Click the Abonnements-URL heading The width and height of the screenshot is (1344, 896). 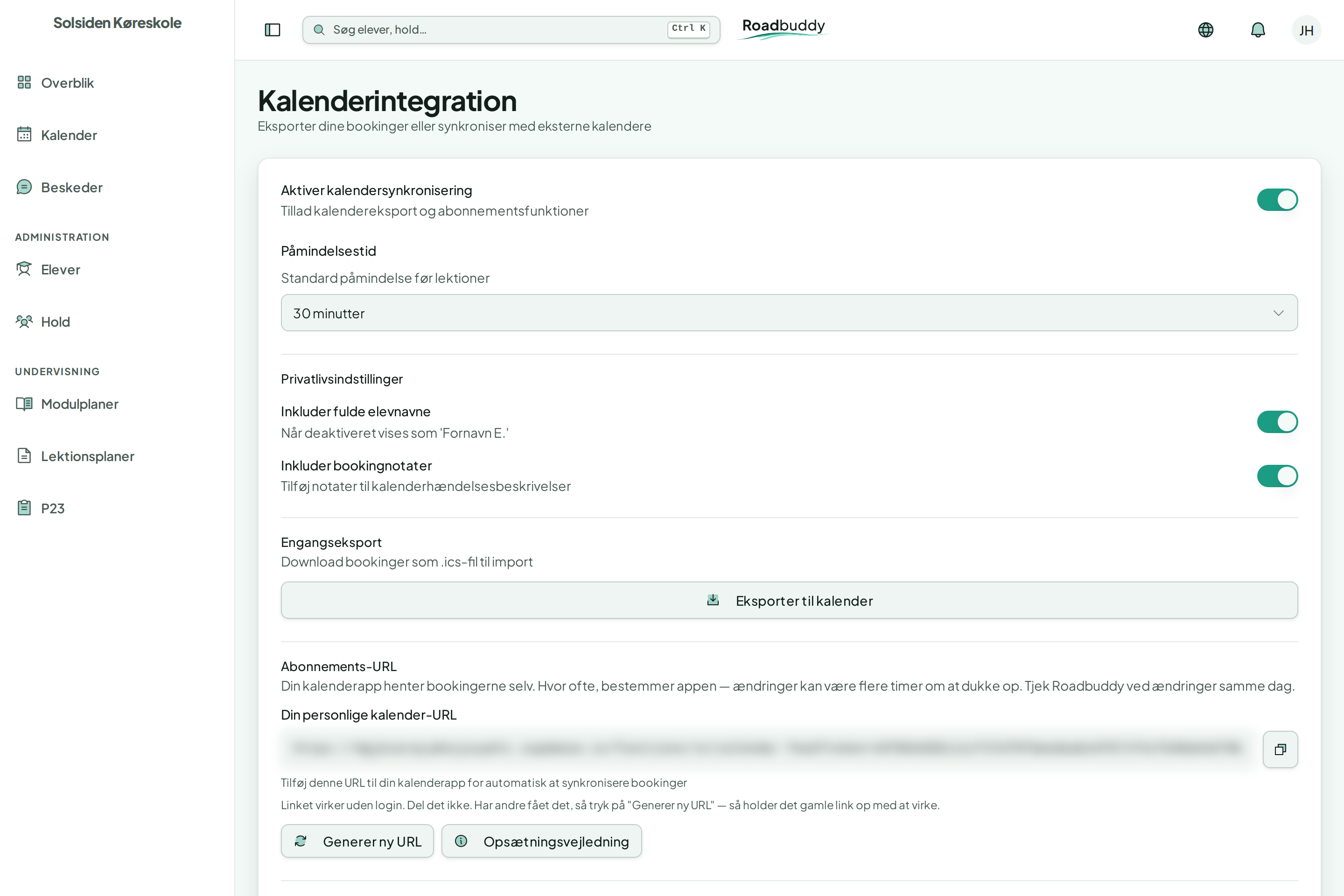[338, 666]
